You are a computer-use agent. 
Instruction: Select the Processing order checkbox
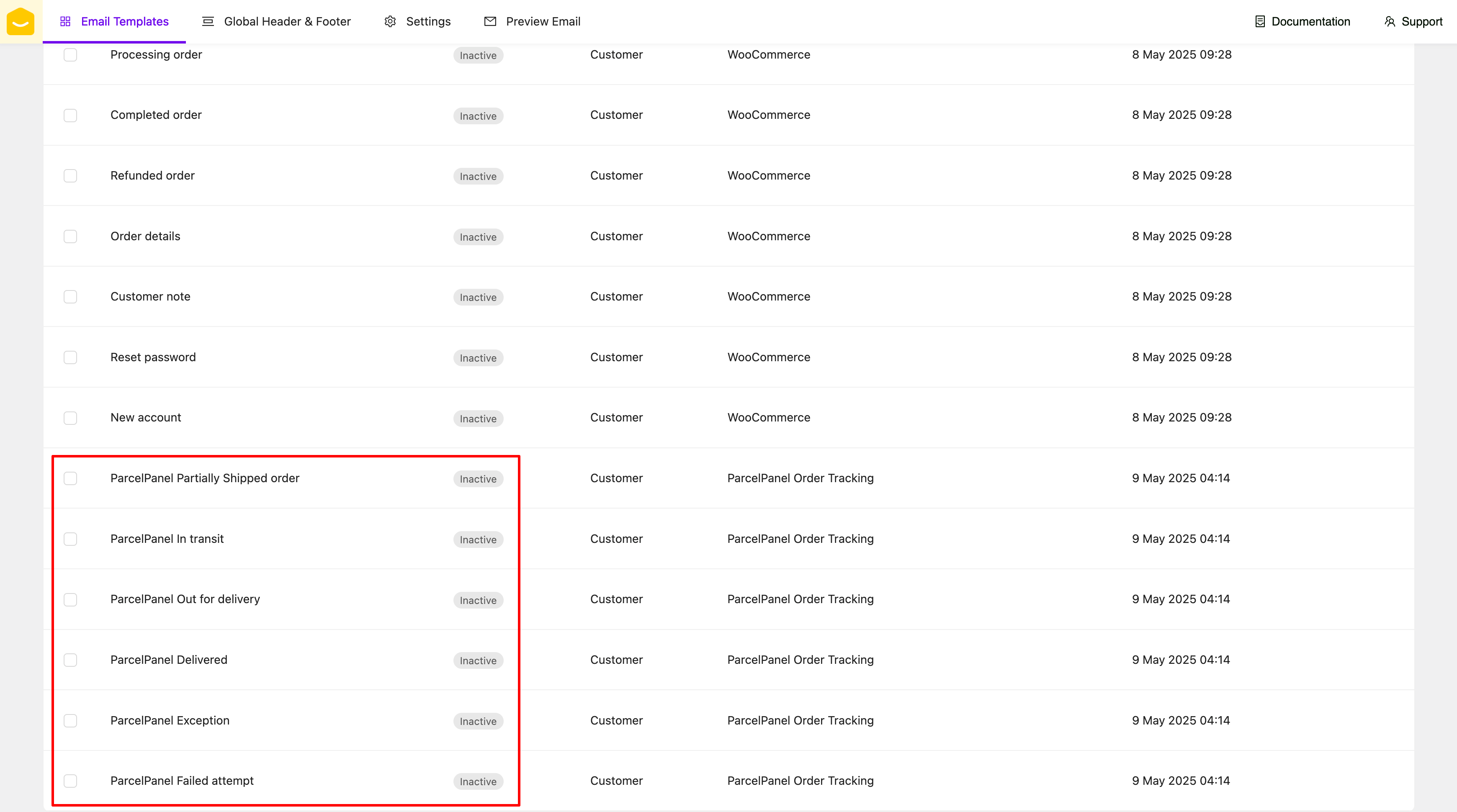click(x=70, y=55)
